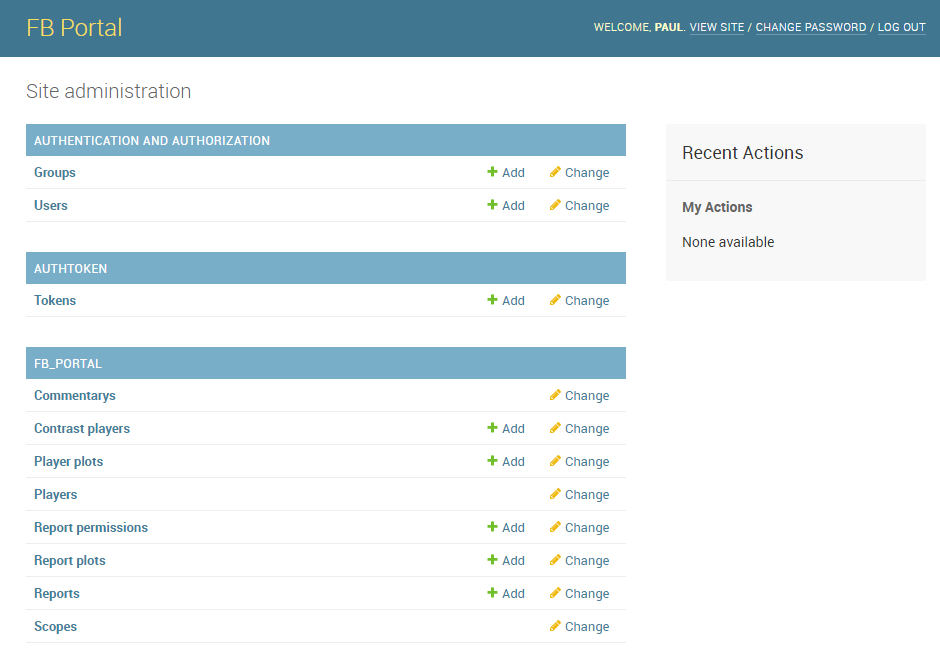Image resolution: width=940 pixels, height=664 pixels.
Task: Click the None available text
Action: 728,242
